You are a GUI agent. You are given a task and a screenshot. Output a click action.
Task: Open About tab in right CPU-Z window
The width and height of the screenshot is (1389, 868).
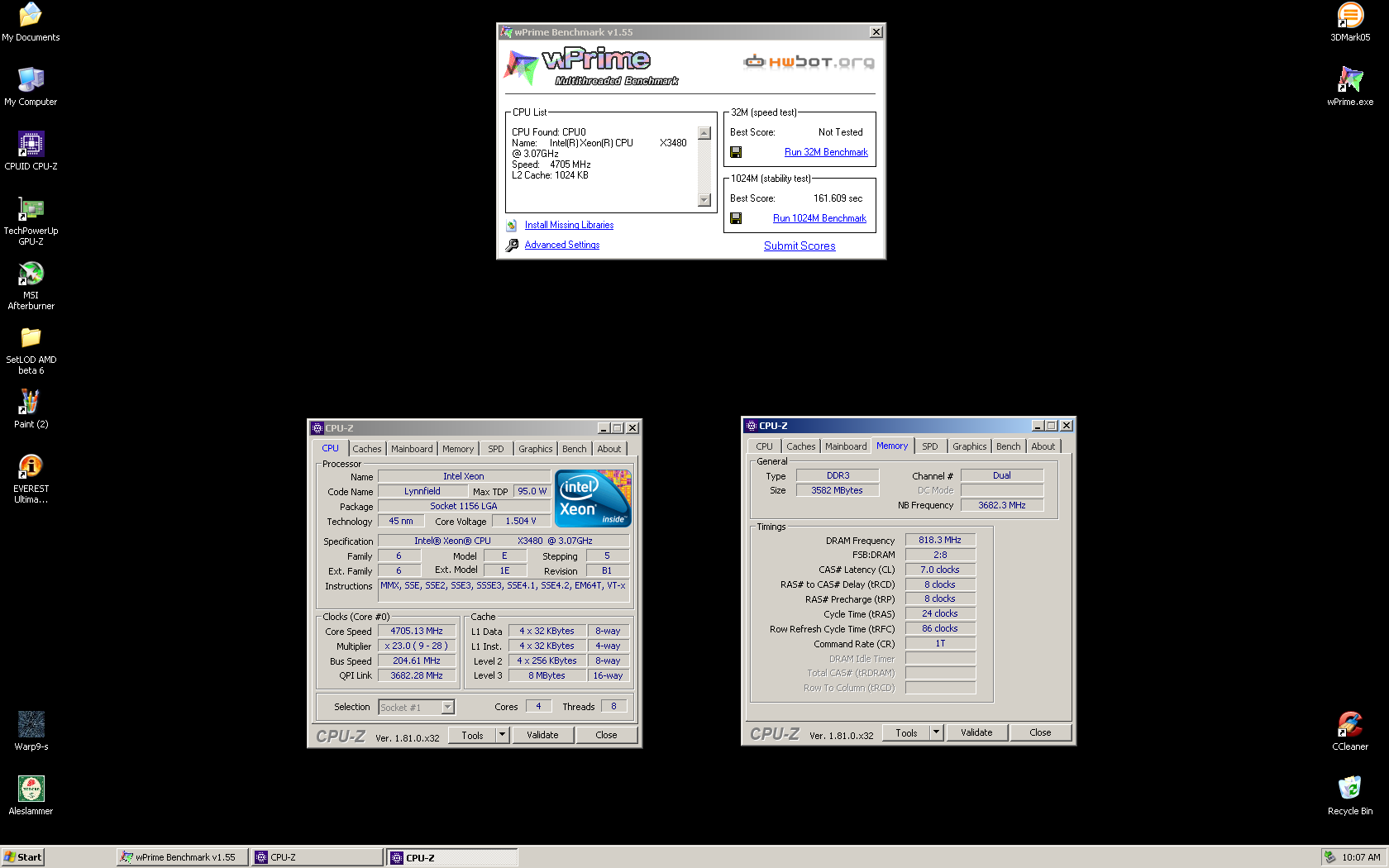click(x=1043, y=446)
